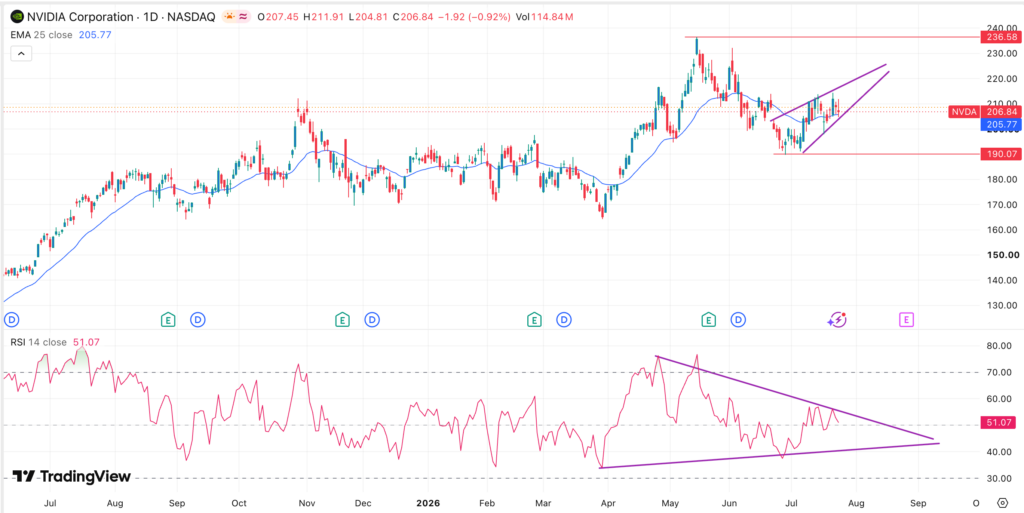The image size is (1024, 513).
Task: Click the purple upcoming earnings E marker
Action: [906, 320]
